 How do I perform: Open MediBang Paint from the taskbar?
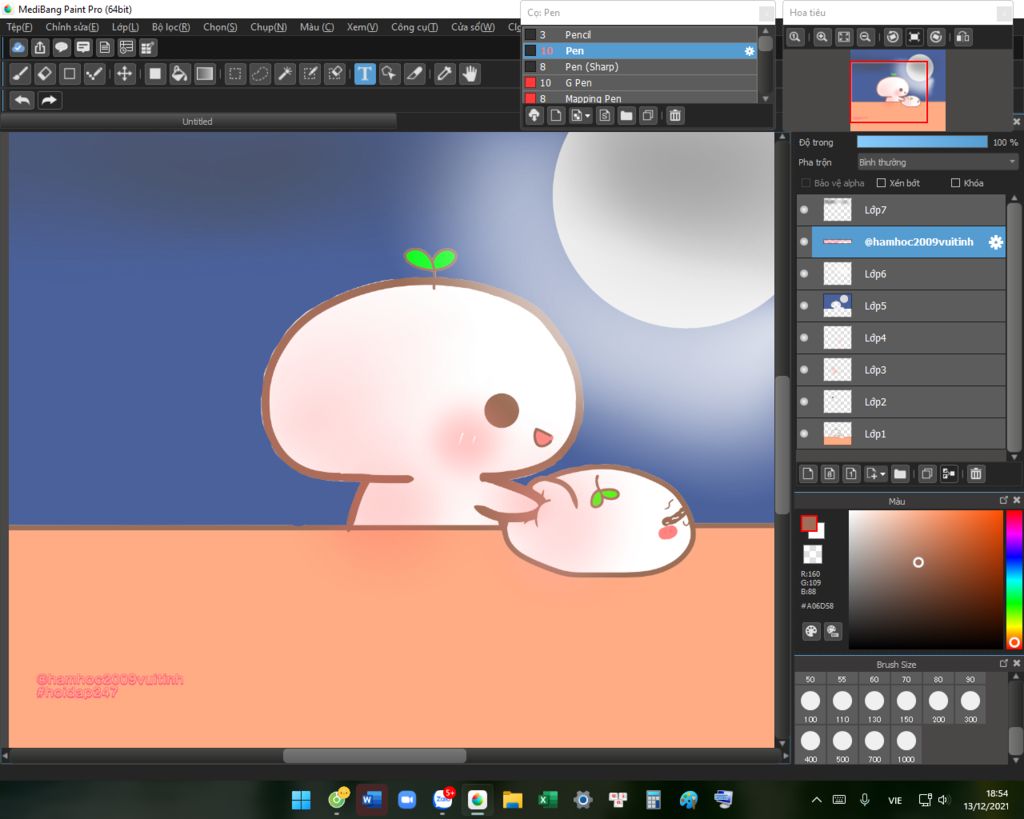tap(477, 799)
